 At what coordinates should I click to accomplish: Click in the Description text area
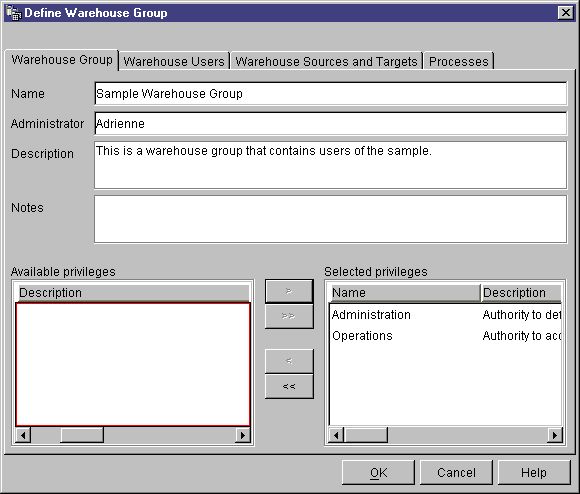330,165
